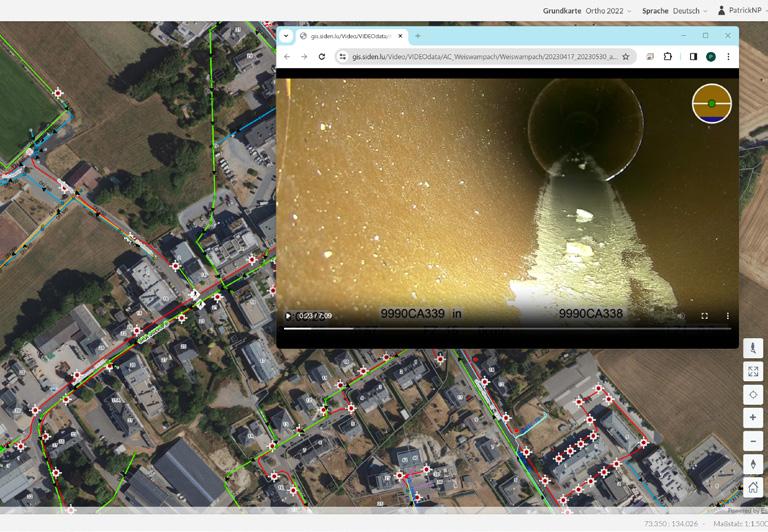Close the video browser window

click(x=728, y=36)
